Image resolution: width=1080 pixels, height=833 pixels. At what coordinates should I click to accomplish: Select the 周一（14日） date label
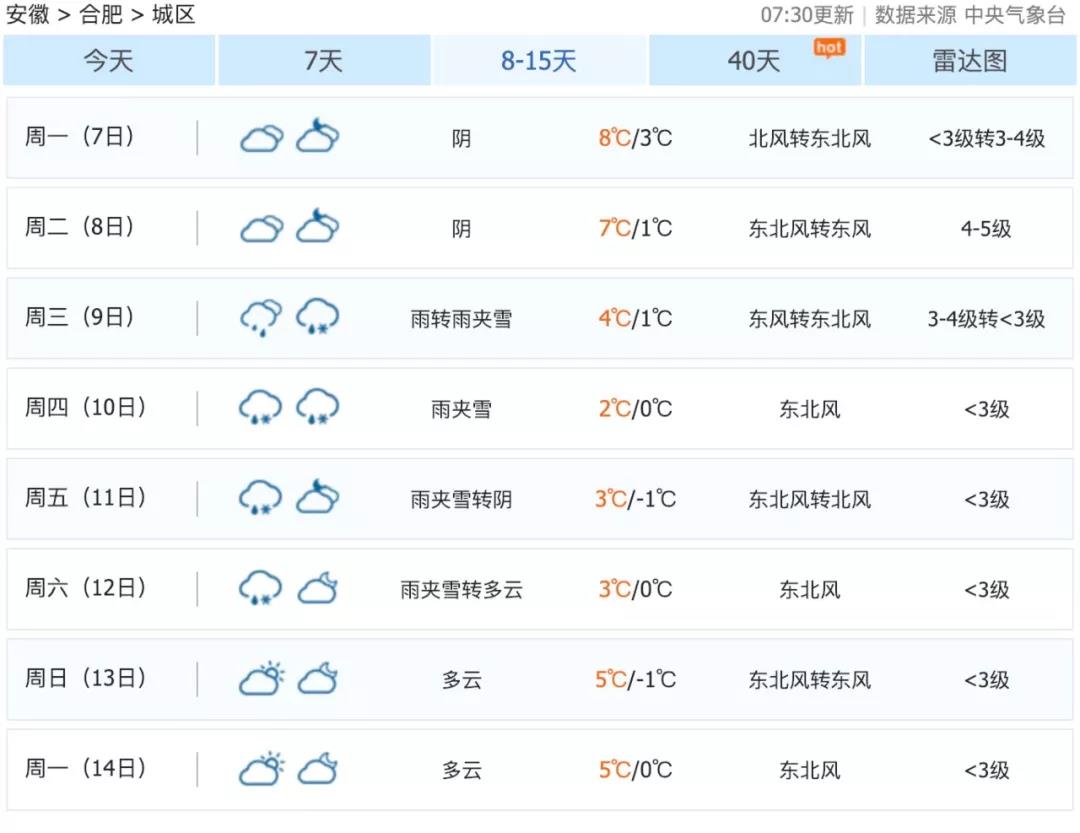85,768
